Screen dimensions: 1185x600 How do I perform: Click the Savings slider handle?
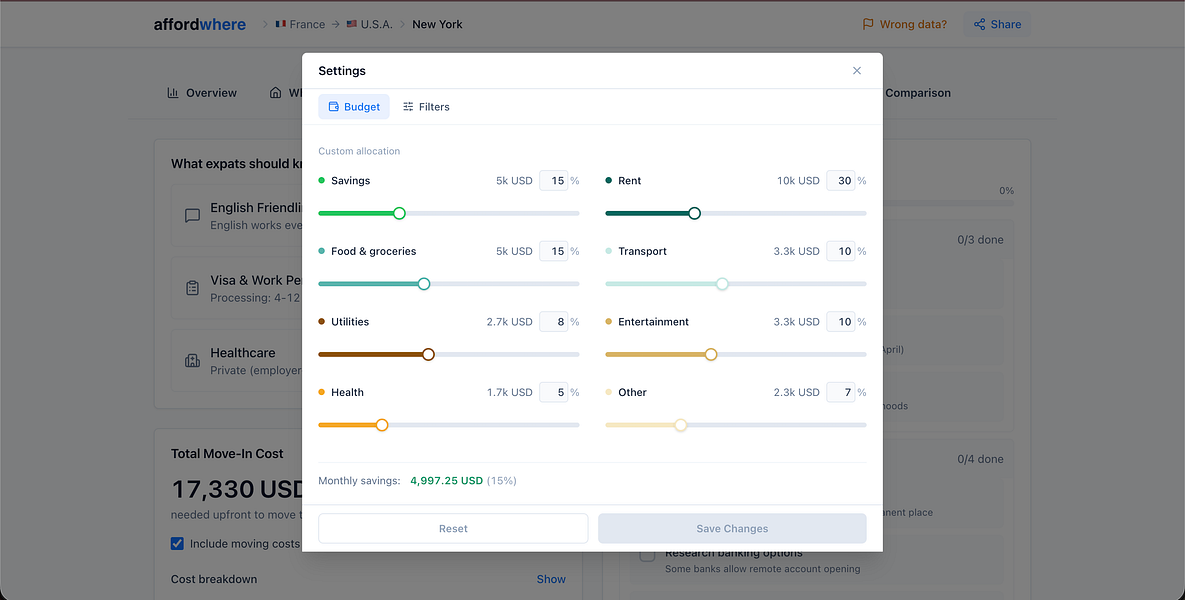(399, 213)
